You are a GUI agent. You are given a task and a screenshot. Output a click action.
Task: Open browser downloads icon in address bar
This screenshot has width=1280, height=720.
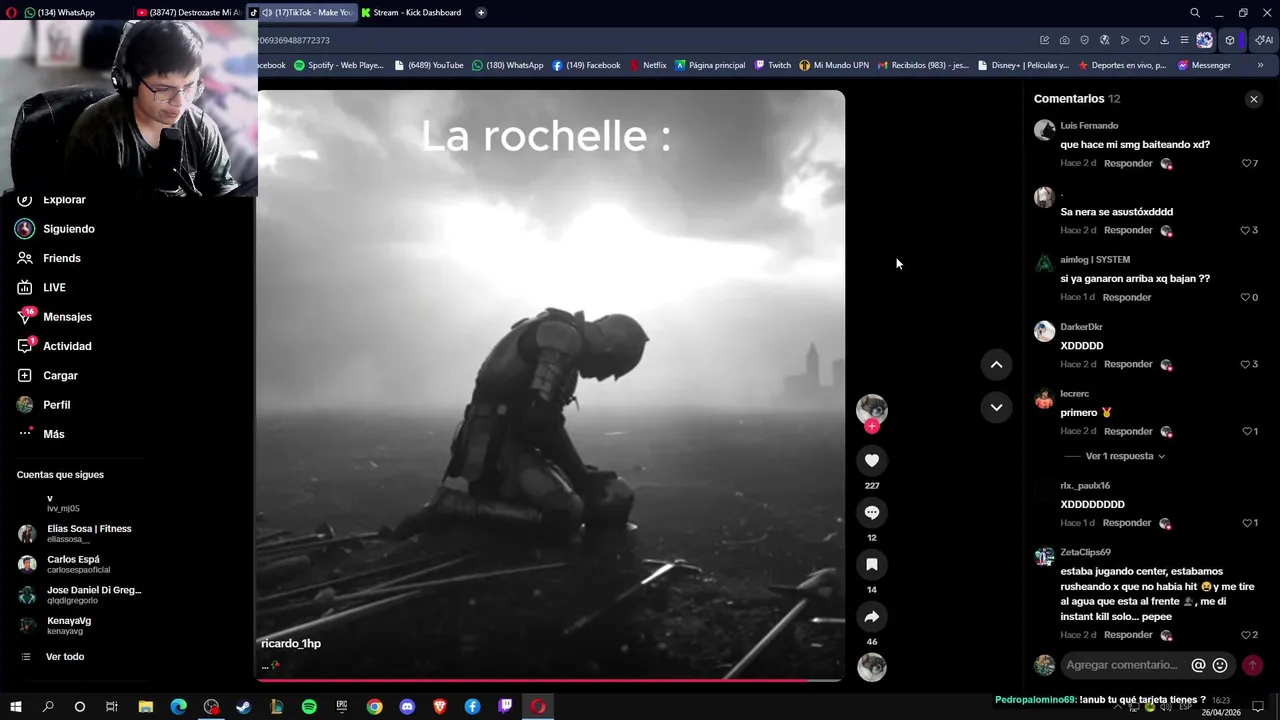(1164, 40)
